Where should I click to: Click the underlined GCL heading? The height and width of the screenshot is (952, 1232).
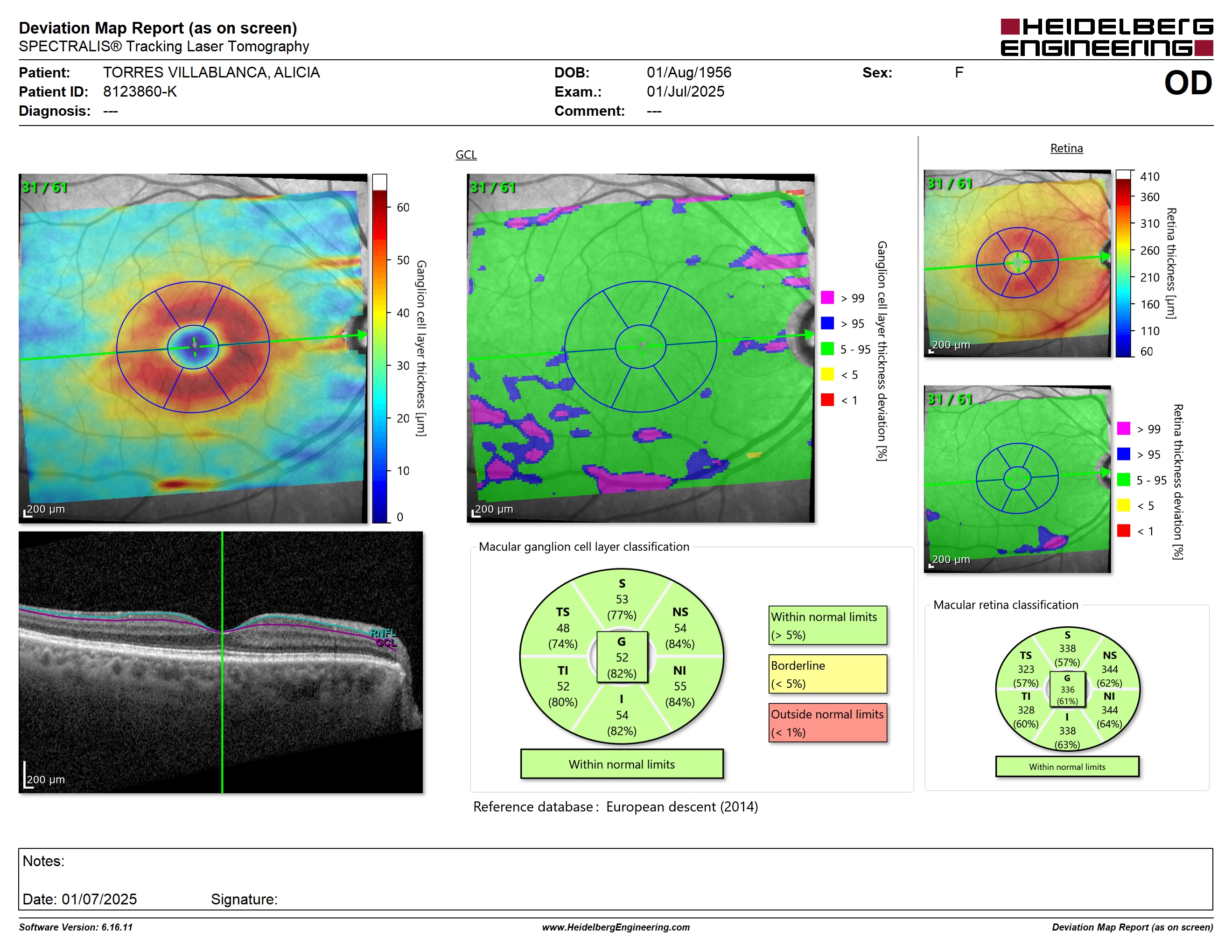point(466,154)
